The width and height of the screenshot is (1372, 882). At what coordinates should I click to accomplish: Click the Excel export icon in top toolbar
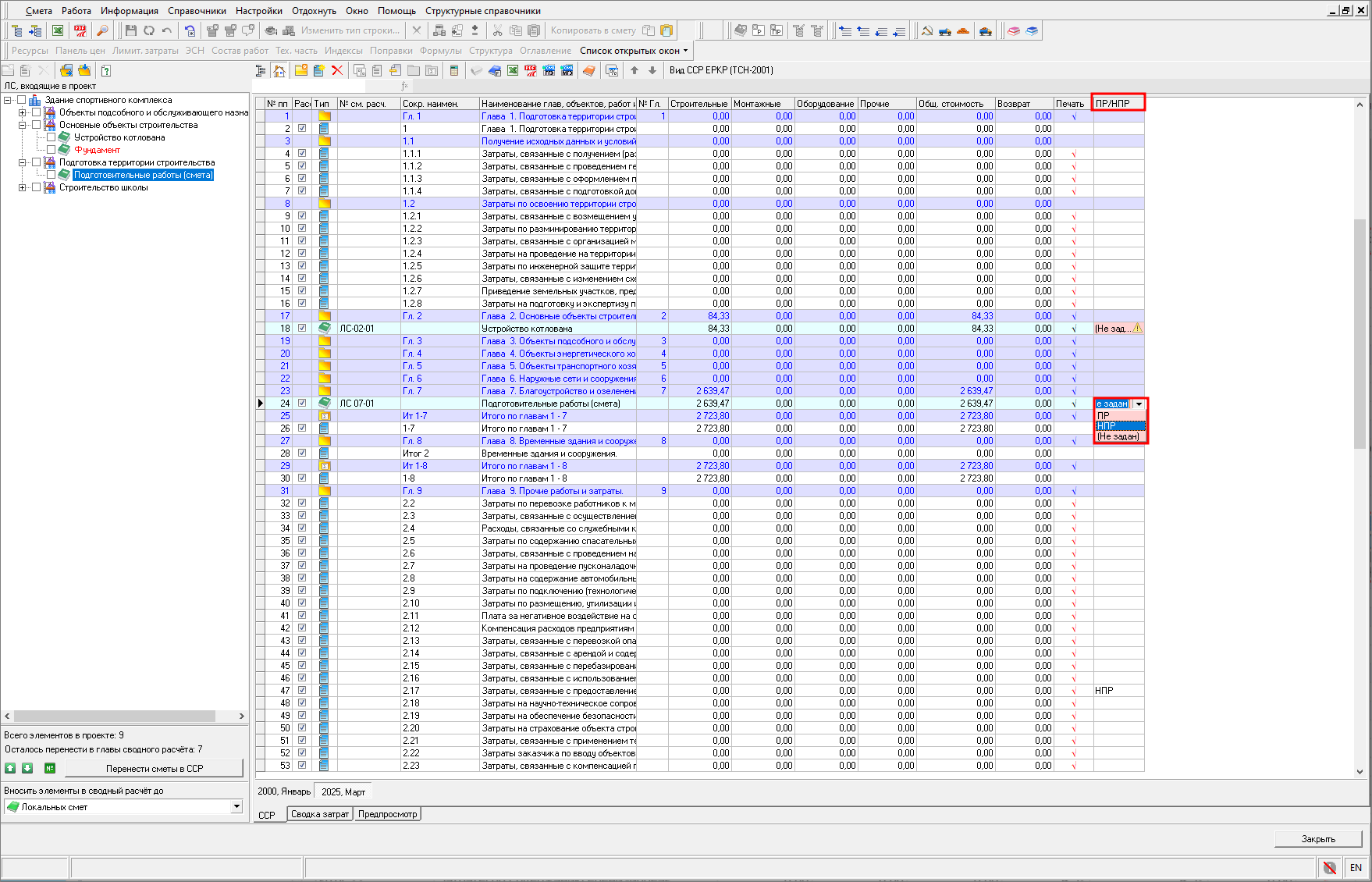pyautogui.click(x=58, y=30)
